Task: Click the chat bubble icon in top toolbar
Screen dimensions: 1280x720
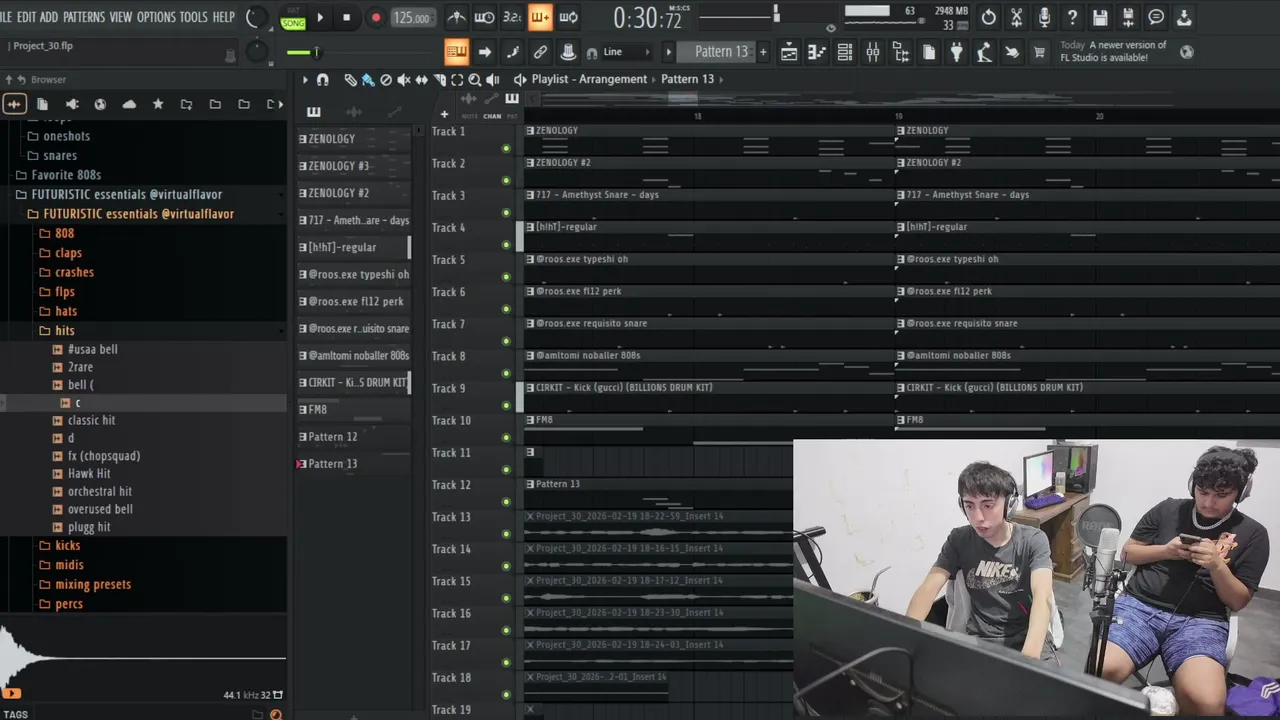Action: (x=1156, y=17)
